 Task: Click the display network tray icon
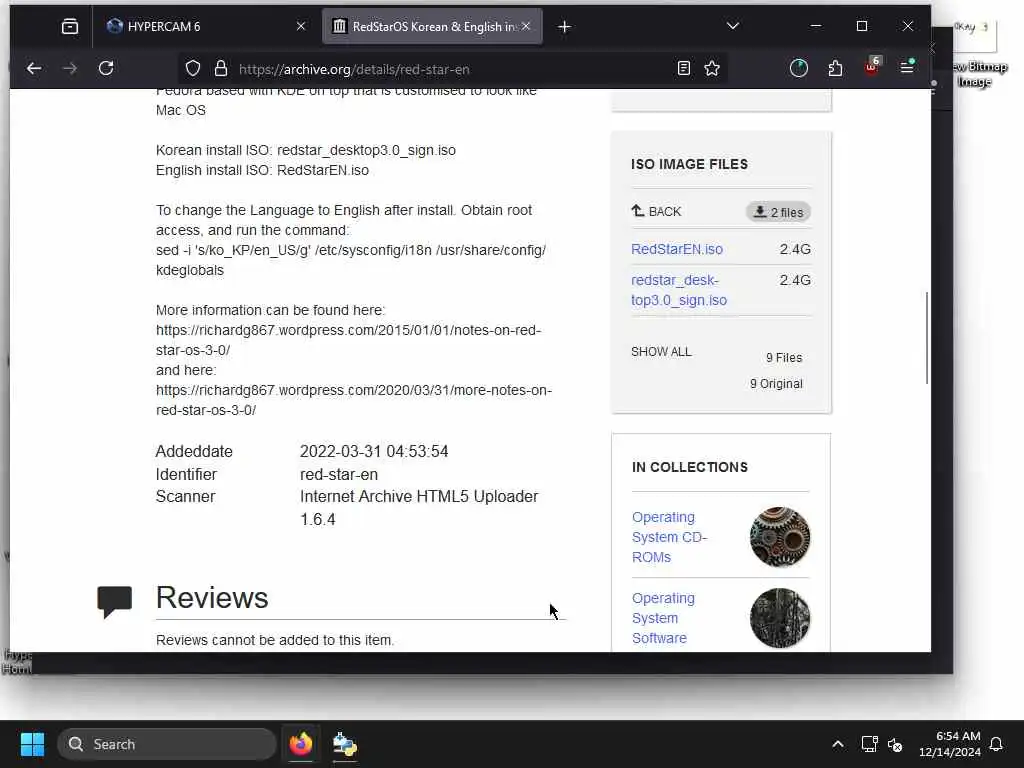(869, 744)
